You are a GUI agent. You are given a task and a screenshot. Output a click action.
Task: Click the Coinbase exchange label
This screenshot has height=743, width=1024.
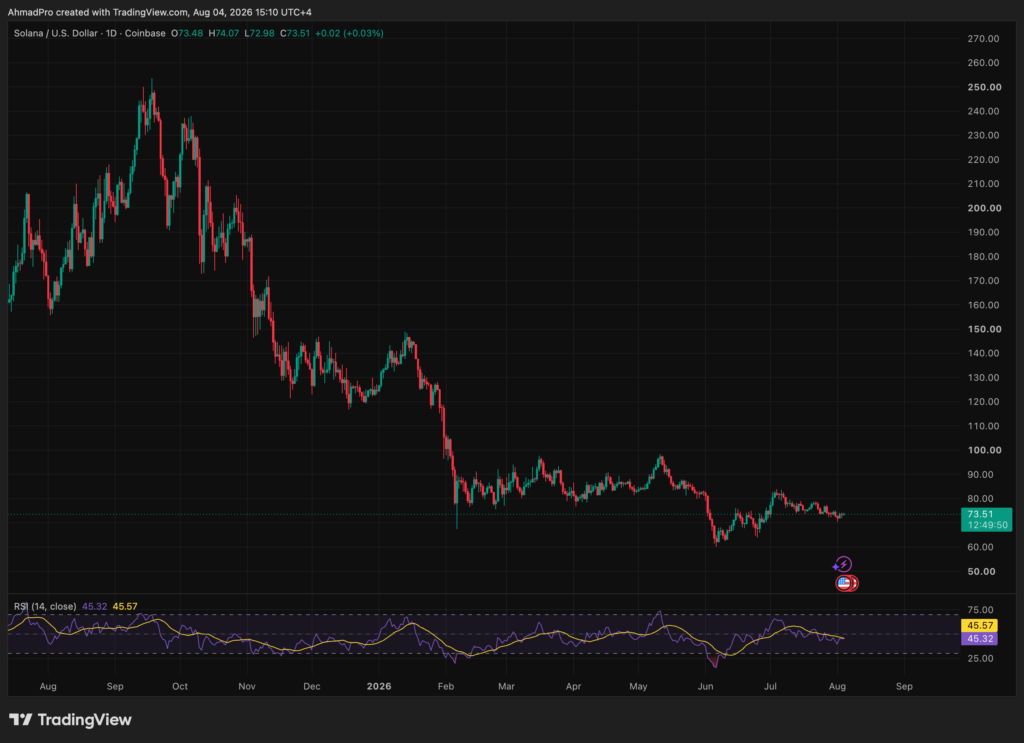[145, 33]
